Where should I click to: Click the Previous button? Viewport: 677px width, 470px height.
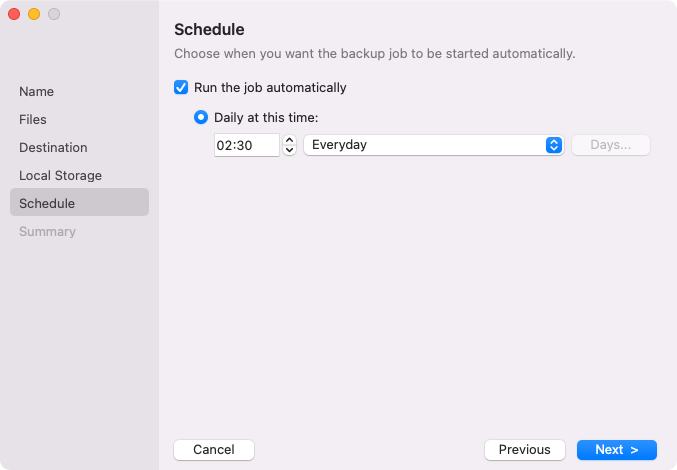click(x=524, y=450)
